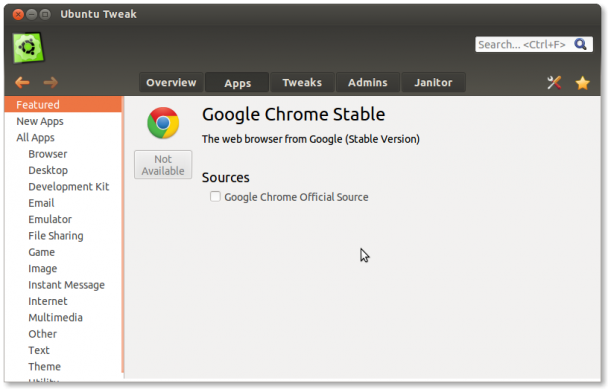
Task: Select Featured in the sidebar
Action: coord(63,105)
